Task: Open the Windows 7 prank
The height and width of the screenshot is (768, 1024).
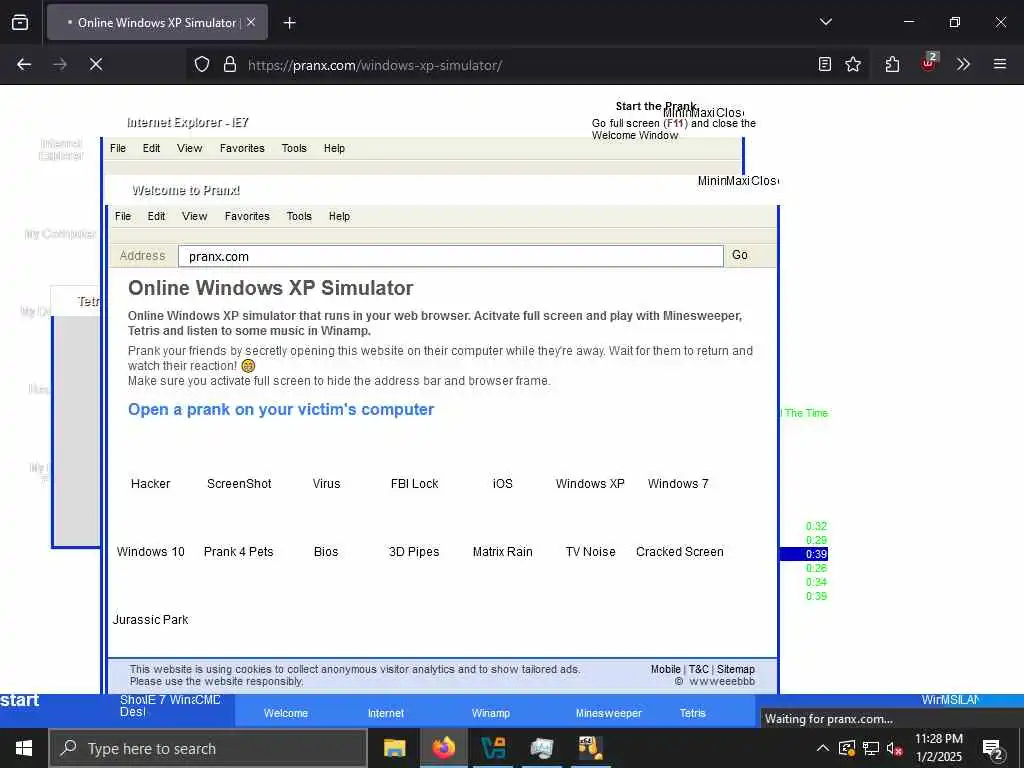Action: [x=678, y=484]
